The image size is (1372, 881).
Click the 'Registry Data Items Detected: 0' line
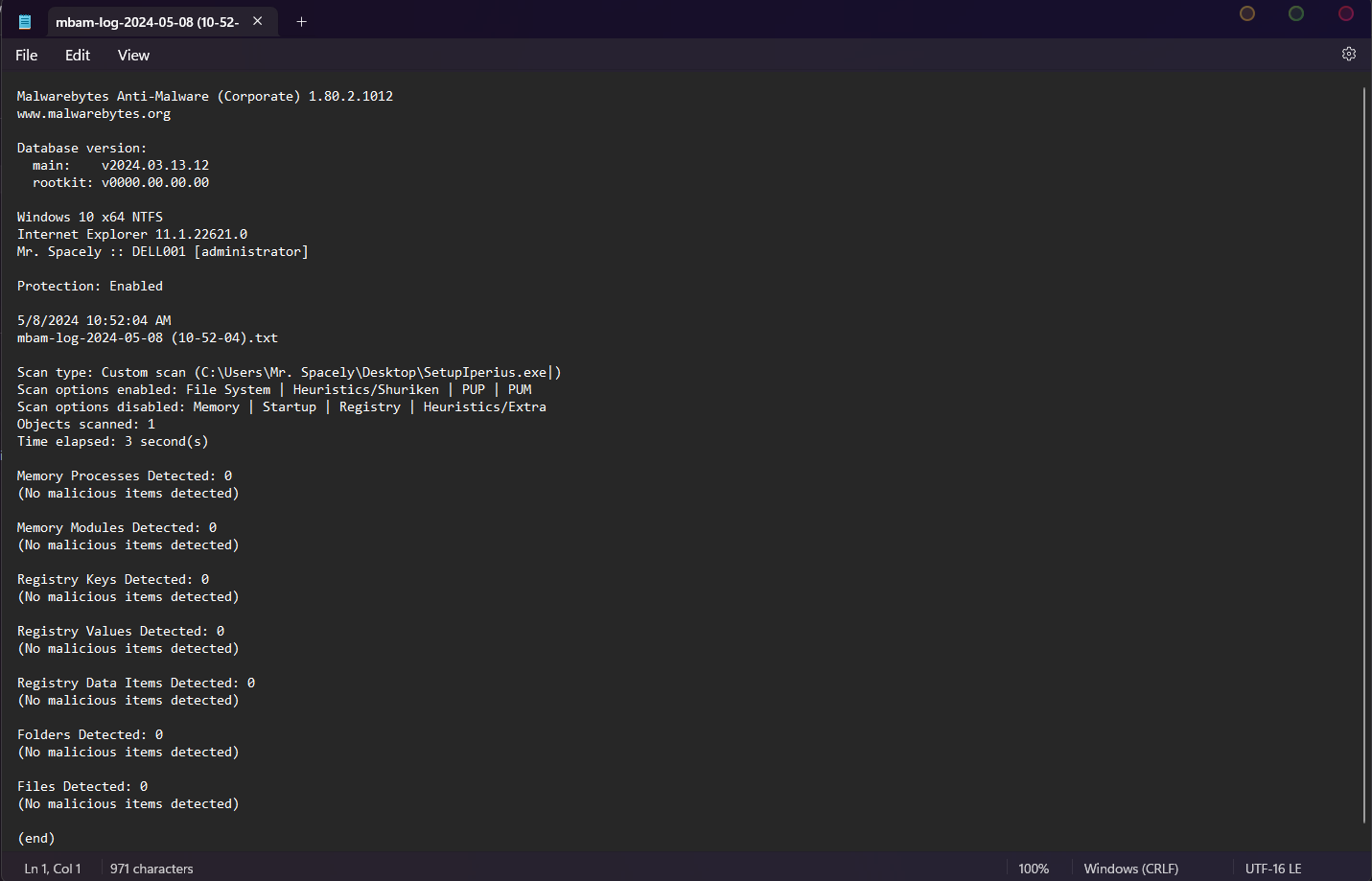(x=136, y=684)
